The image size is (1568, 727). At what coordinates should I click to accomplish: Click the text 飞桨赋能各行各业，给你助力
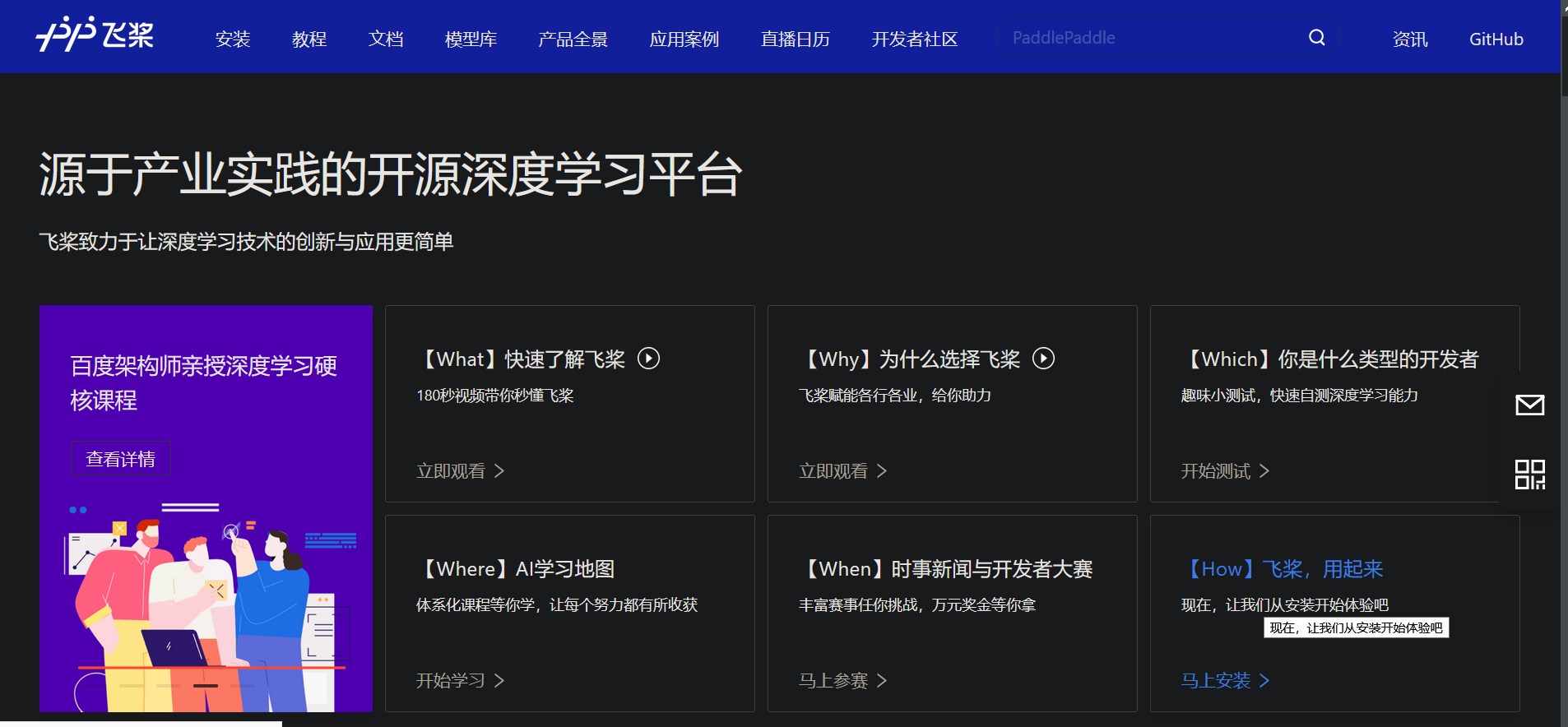pyautogui.click(x=895, y=396)
